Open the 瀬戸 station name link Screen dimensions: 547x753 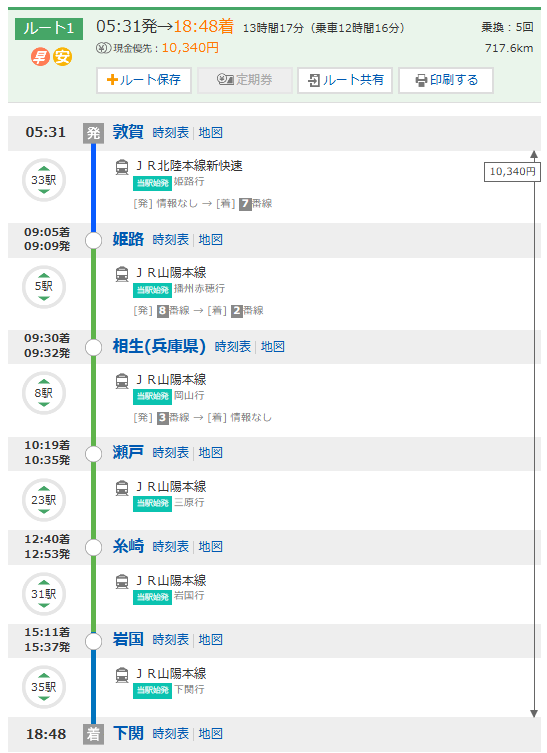pyautogui.click(x=128, y=452)
